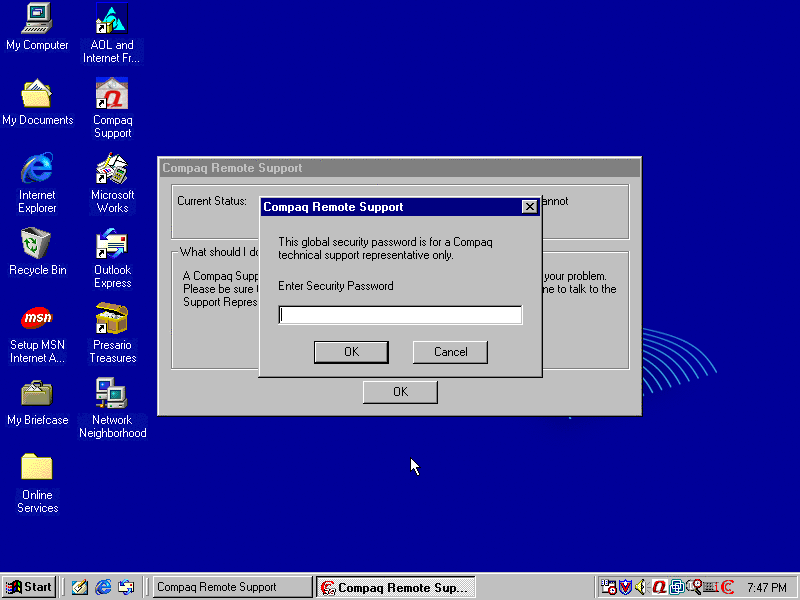Click the teal overlapping-squares tray icon

pyautogui.click(x=677, y=587)
